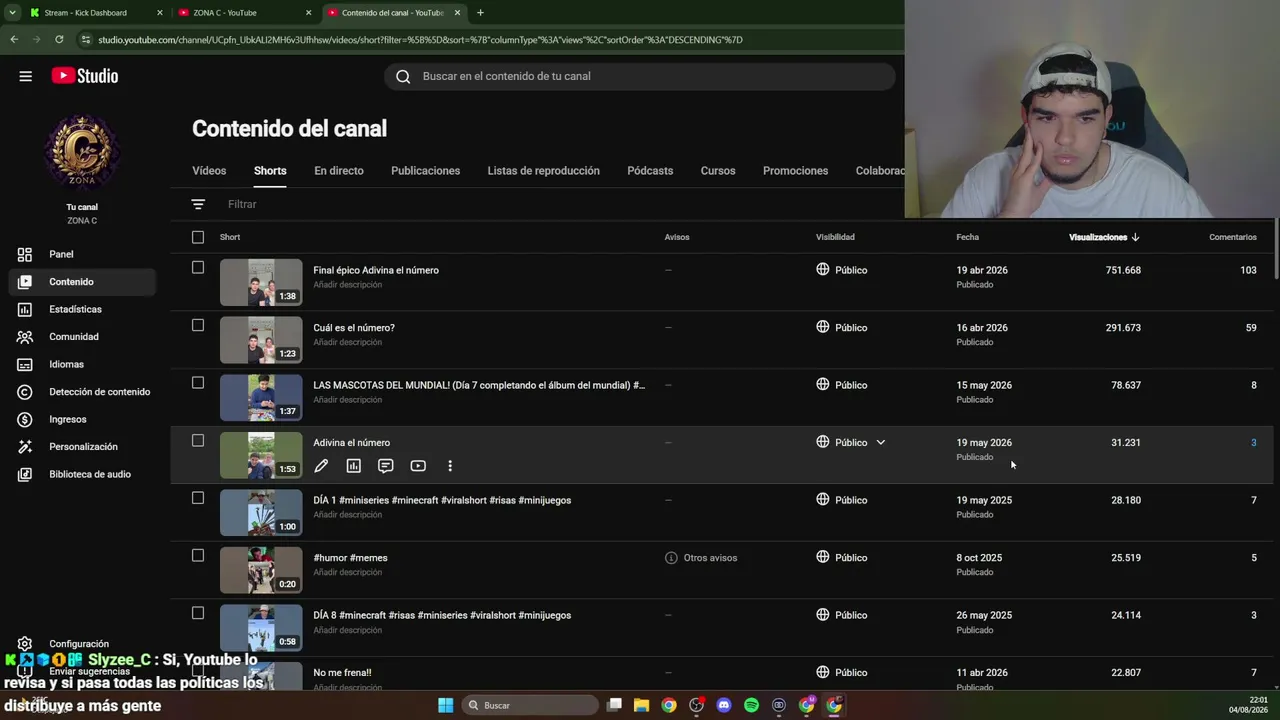The width and height of the screenshot is (1280, 720).
Task: Open #humor #memes short title
Action: click(x=350, y=558)
